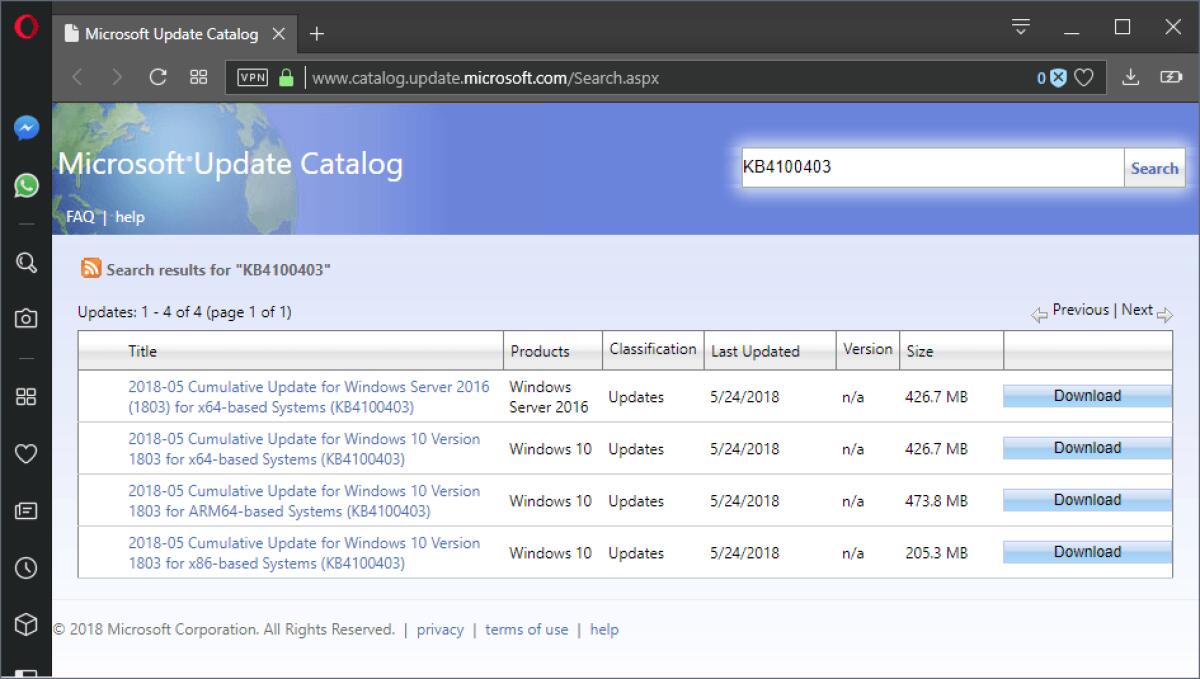
Task: Enable VPN using the VPN badge
Action: [x=252, y=76]
